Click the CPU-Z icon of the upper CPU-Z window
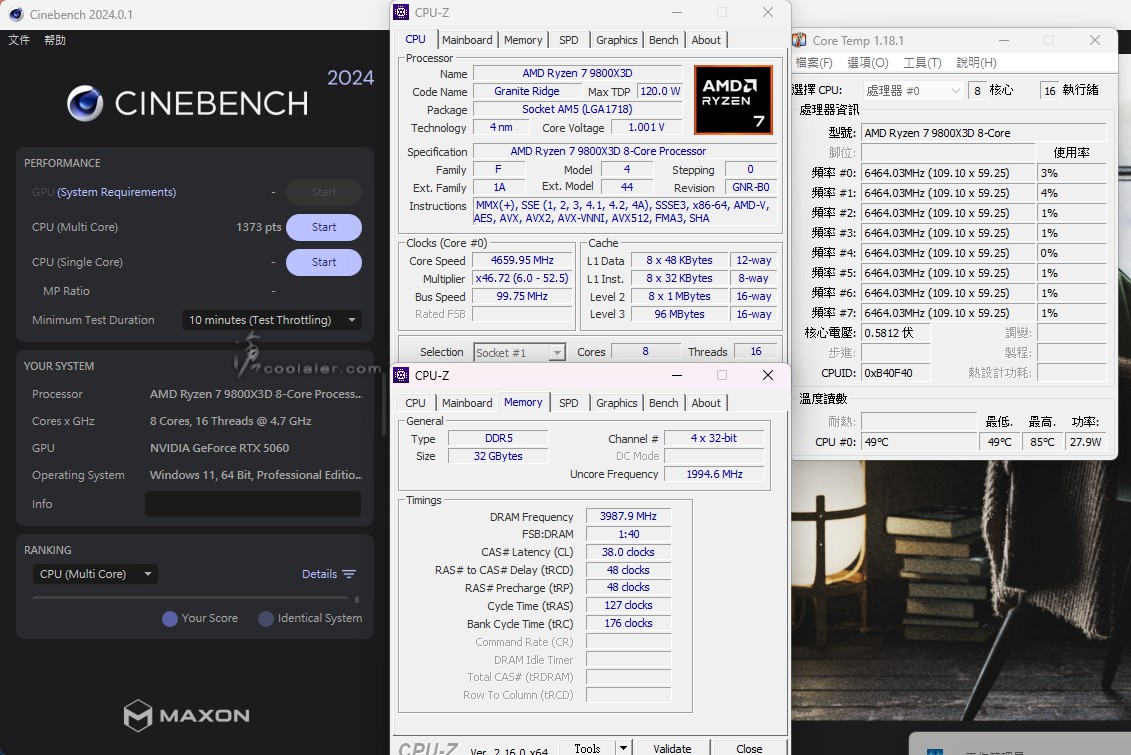This screenshot has height=755, width=1131. (x=401, y=12)
